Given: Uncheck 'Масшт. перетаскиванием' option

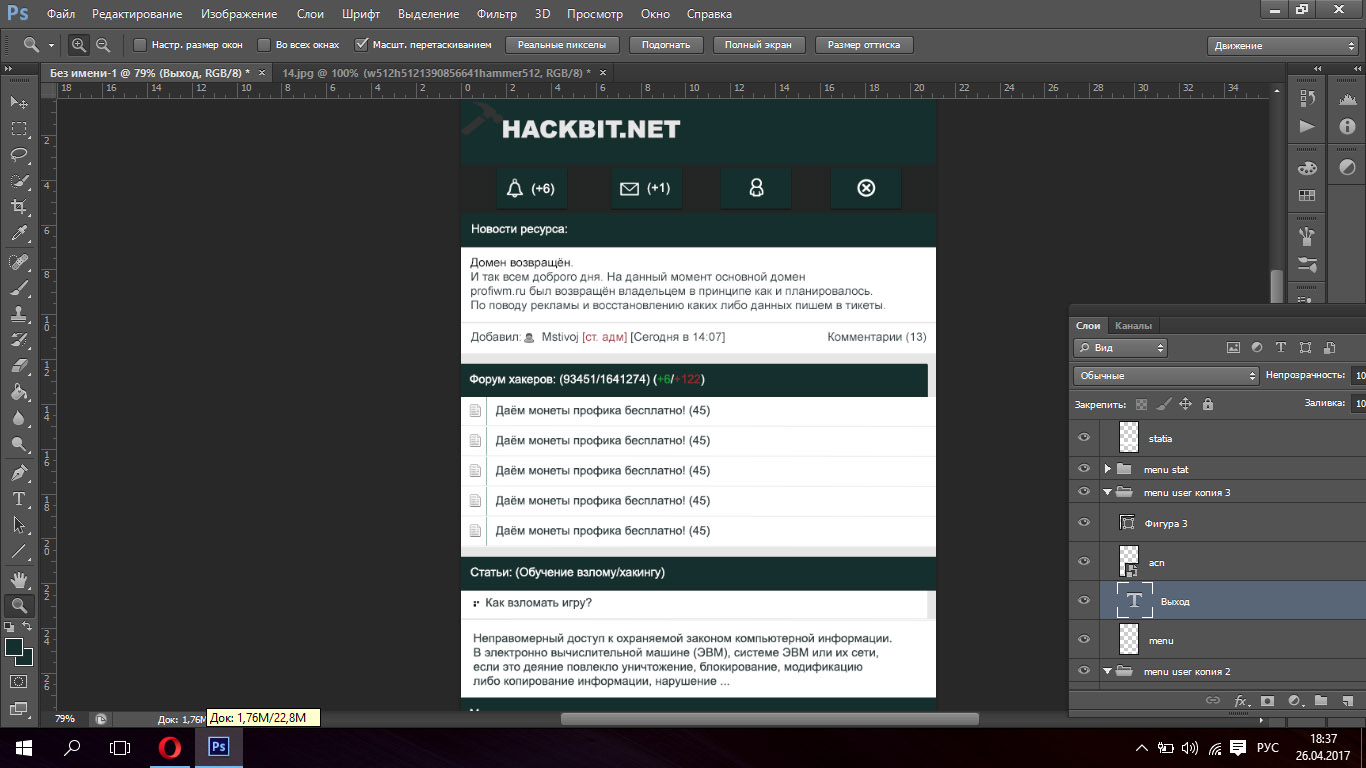Looking at the screenshot, I should coord(362,45).
